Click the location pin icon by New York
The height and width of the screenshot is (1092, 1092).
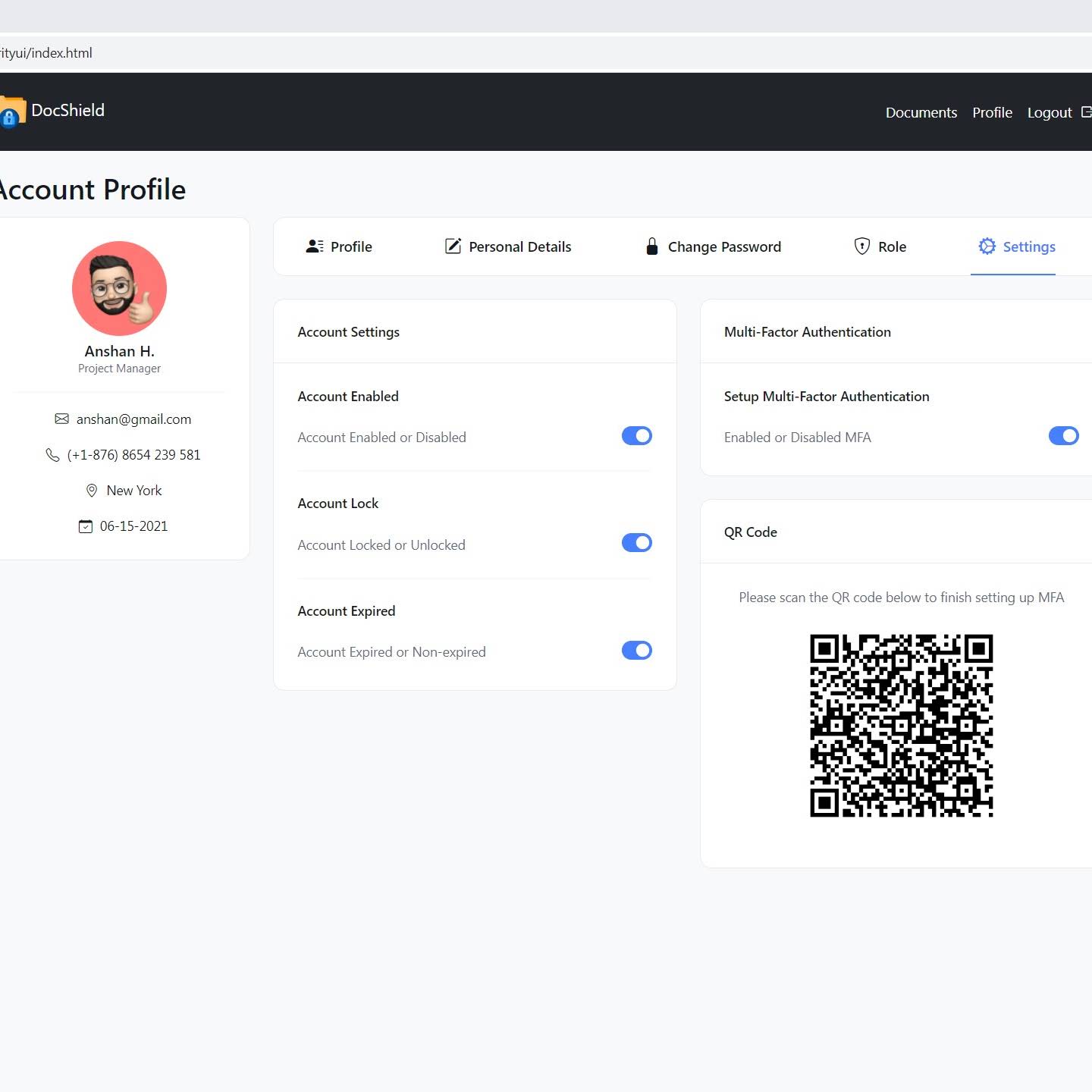(x=92, y=491)
